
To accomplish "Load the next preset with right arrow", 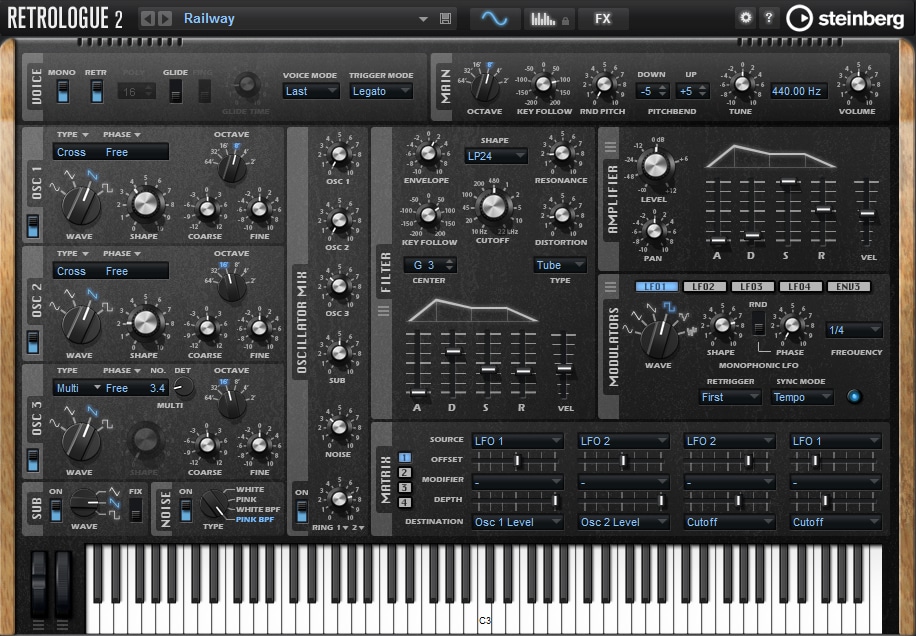I will tap(164, 18).
